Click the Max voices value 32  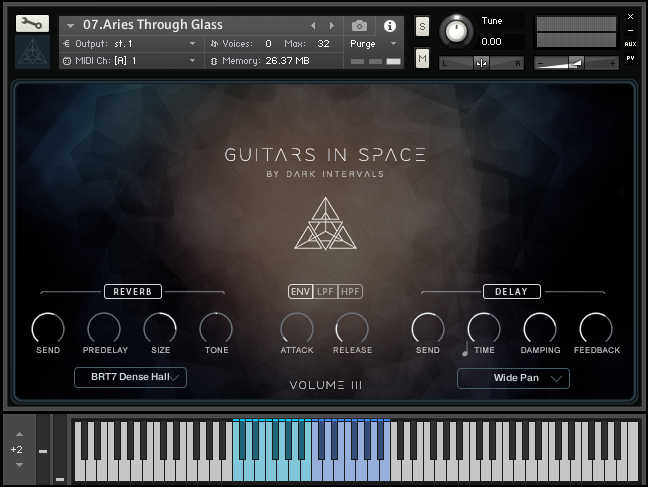click(323, 43)
